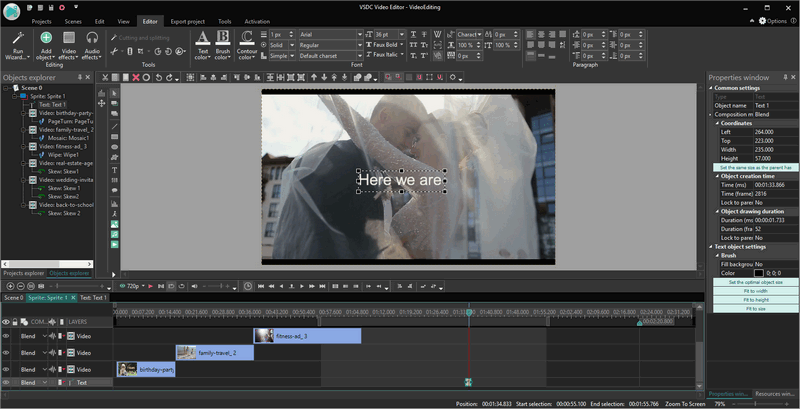
Task: Pin the Objects explorer panel
Action: [80, 78]
